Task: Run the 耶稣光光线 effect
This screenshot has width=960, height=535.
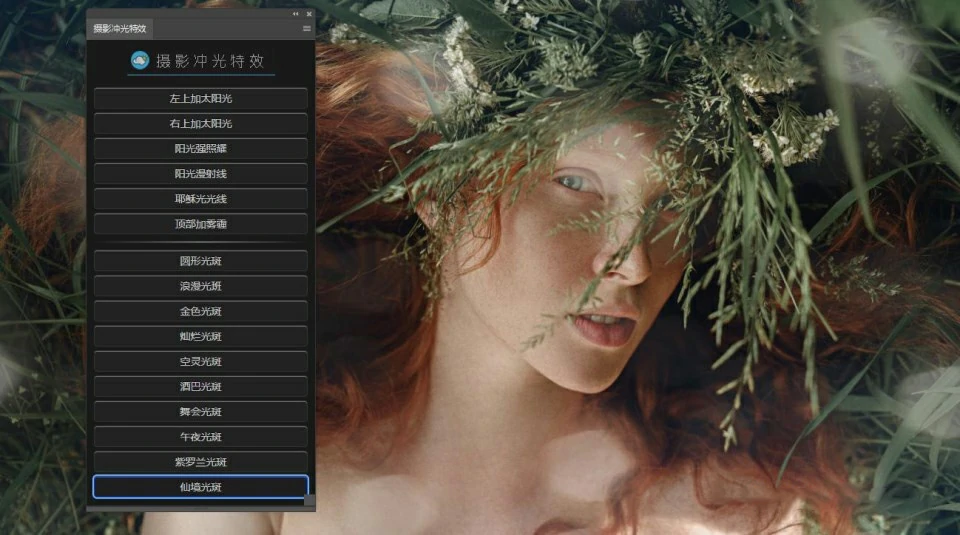Action: coord(201,198)
